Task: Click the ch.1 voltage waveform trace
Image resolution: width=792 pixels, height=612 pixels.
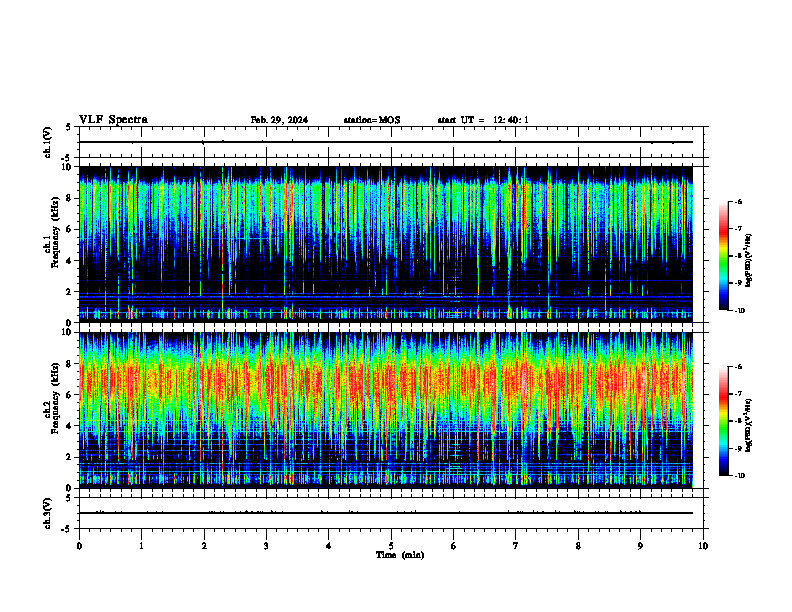Action: click(x=386, y=142)
